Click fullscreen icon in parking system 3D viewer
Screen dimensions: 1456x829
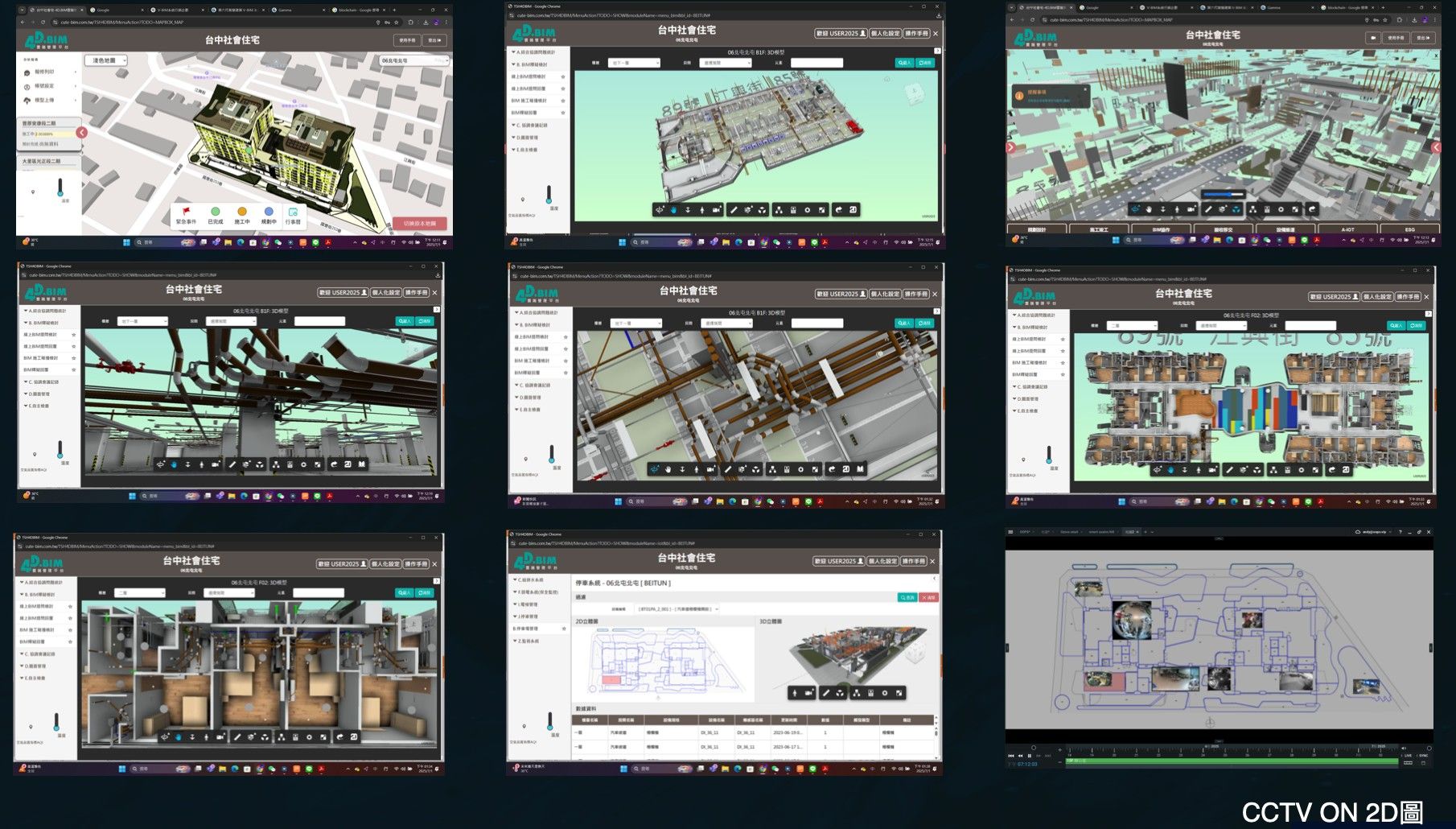point(899,693)
